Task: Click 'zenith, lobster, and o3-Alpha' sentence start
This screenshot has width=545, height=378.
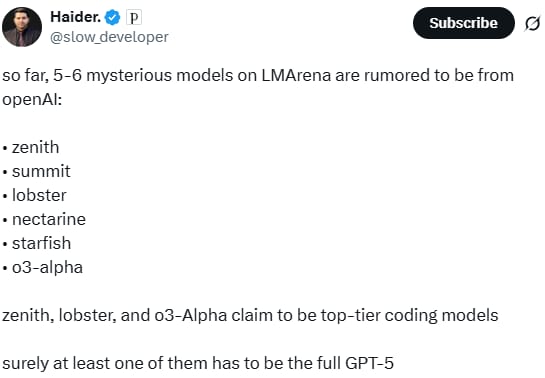Action: tap(114, 315)
